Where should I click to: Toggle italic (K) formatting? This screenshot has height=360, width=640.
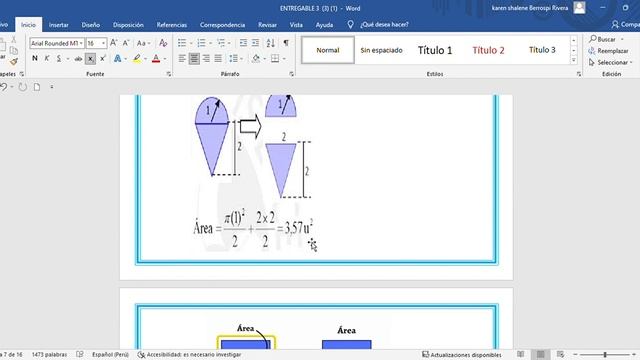coord(47,59)
